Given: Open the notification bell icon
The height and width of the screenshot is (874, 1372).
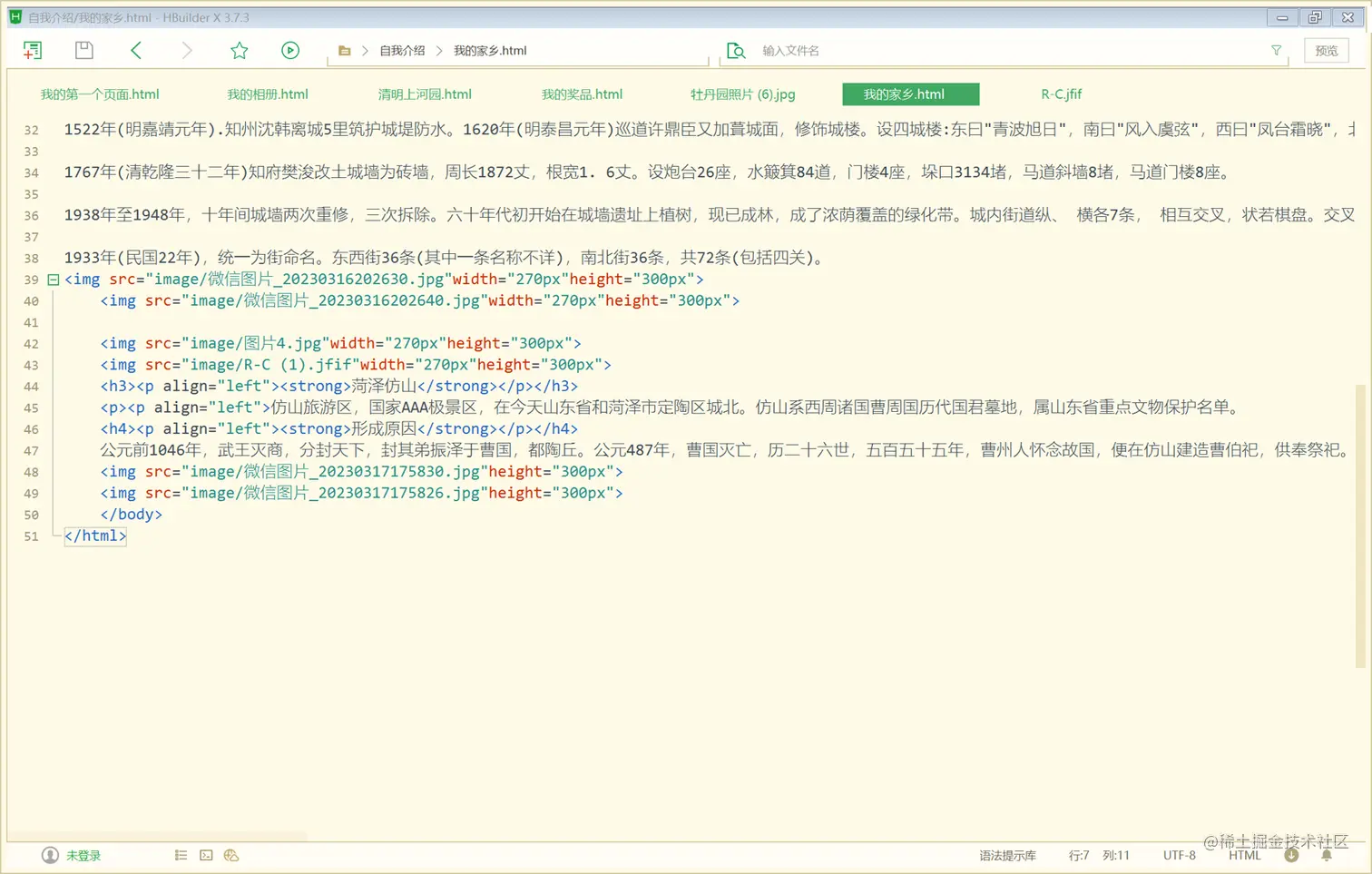Looking at the screenshot, I should pos(1327,855).
